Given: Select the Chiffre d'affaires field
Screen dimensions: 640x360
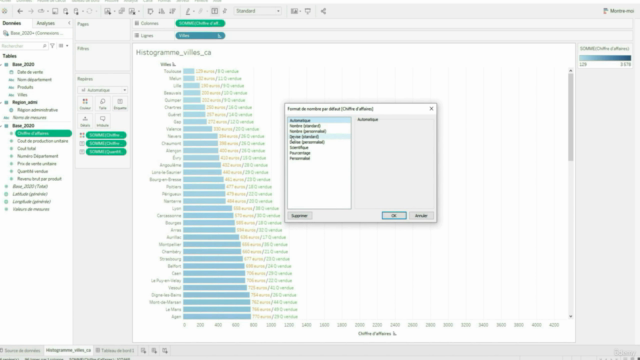Looking at the screenshot, I should point(43,133).
